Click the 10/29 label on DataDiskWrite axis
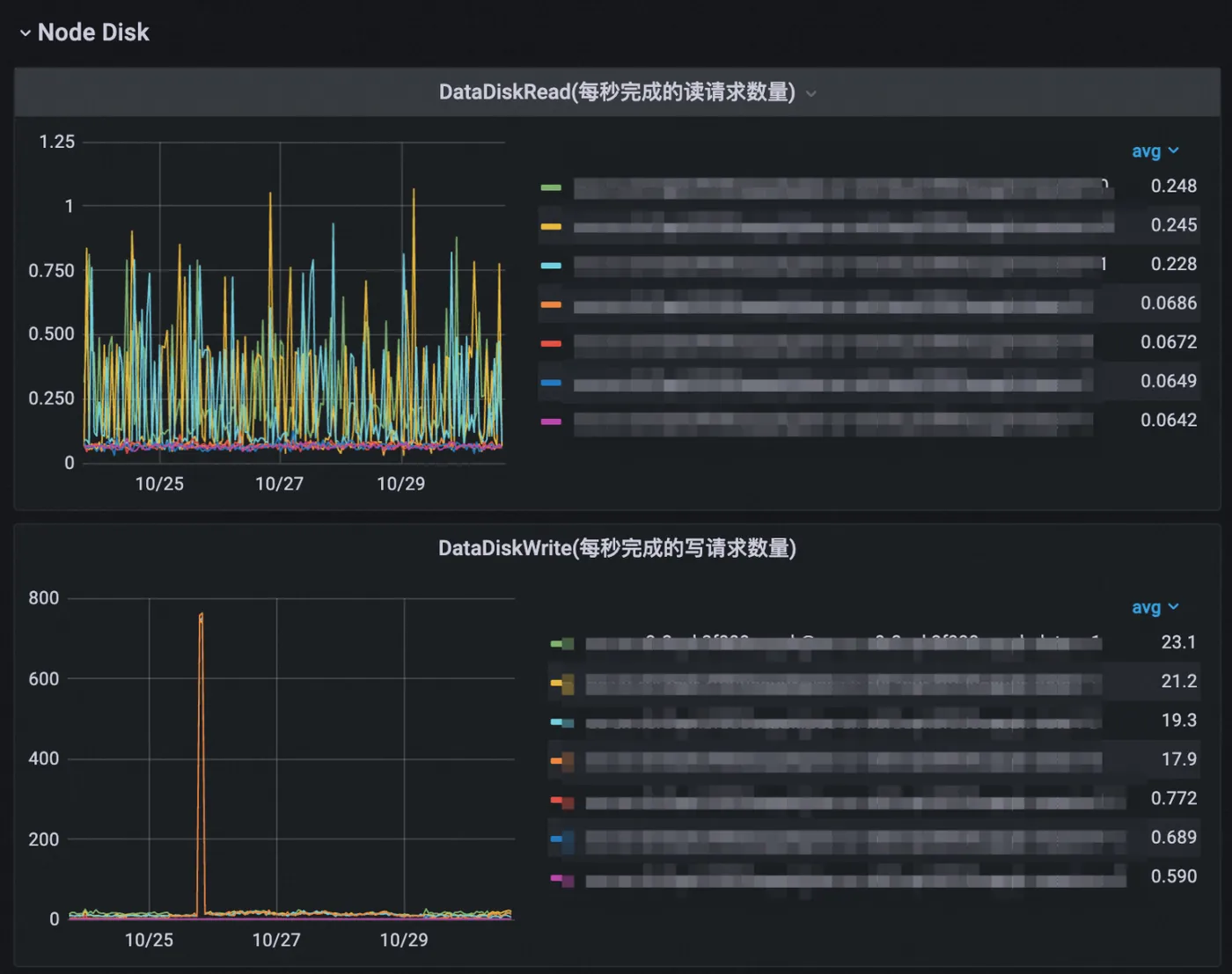Image resolution: width=1232 pixels, height=974 pixels. click(x=404, y=940)
